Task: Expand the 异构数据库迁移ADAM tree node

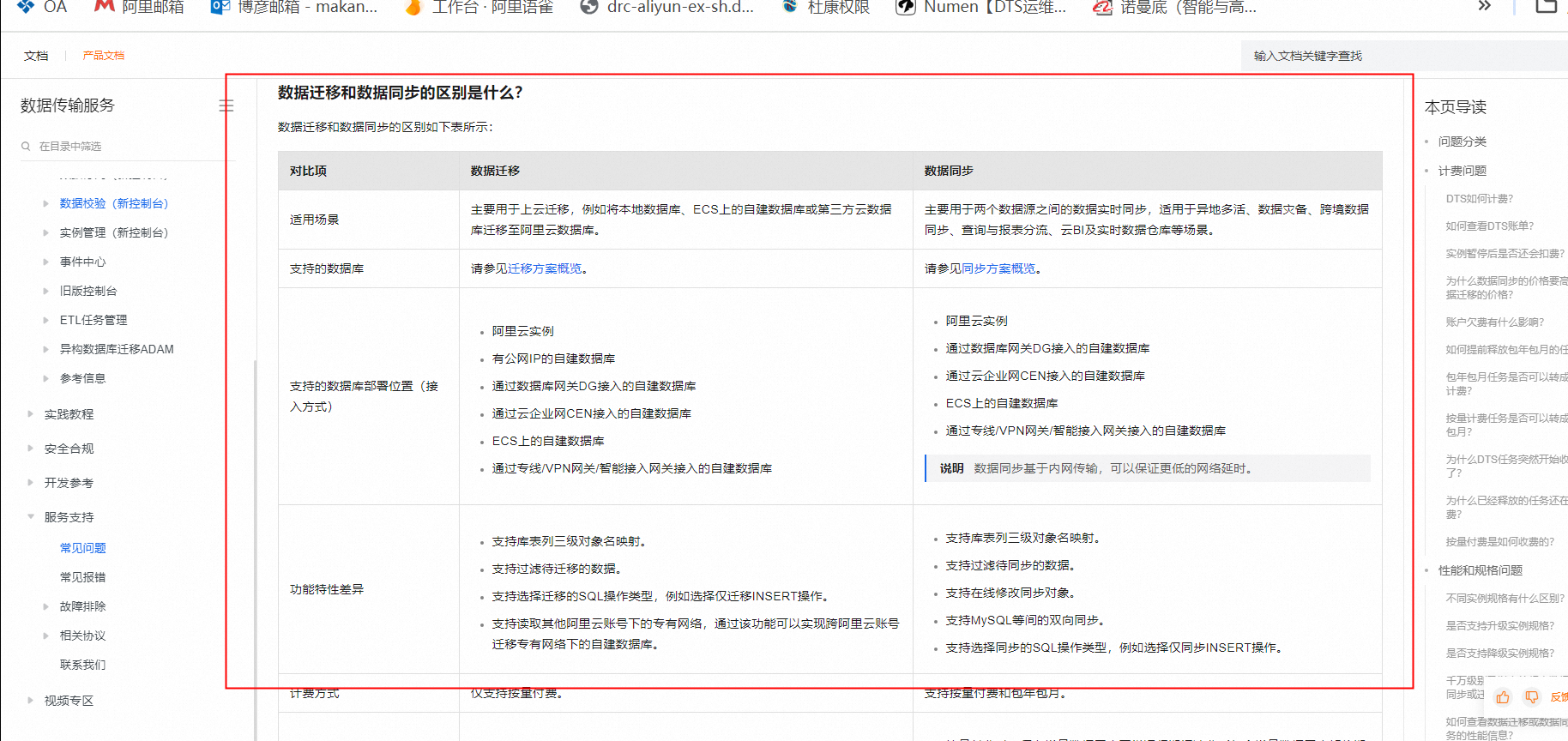Action: (x=45, y=349)
